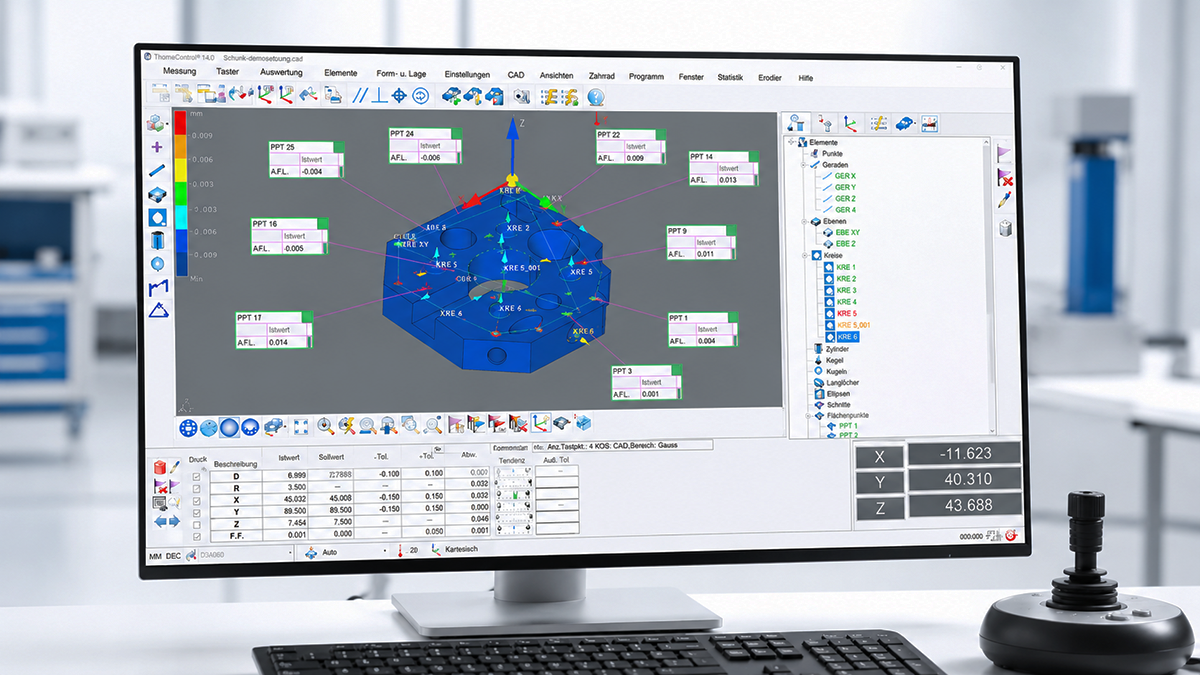Select Zylinder in the element tree
The height and width of the screenshot is (675, 1200).
[x=835, y=349]
